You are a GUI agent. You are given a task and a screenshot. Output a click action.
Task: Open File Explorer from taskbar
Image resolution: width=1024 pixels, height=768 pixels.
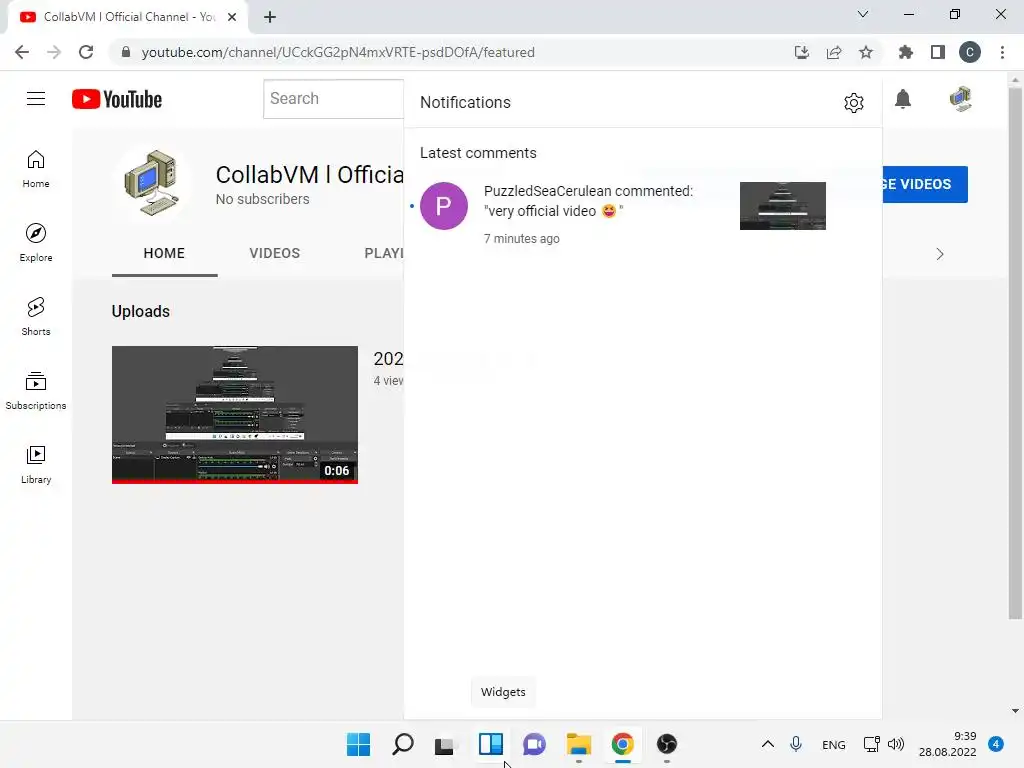click(579, 744)
